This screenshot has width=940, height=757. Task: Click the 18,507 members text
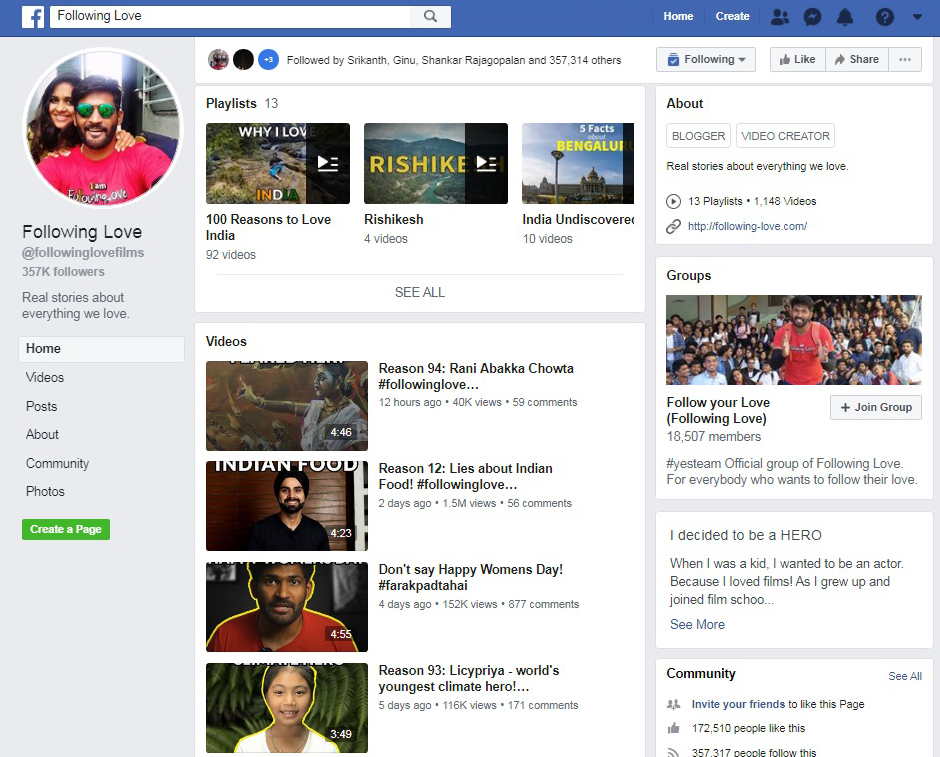[x=714, y=437]
